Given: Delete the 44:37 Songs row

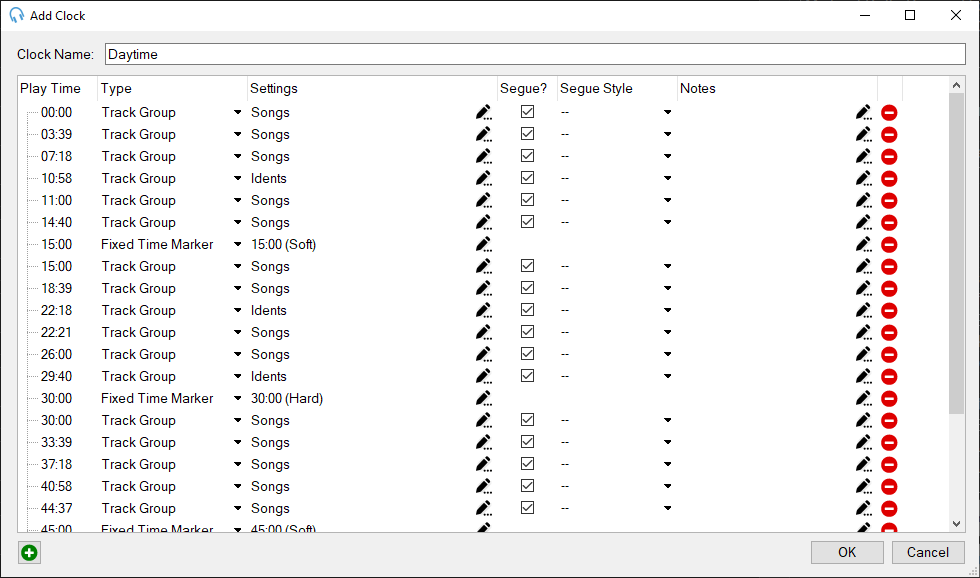Looking at the screenshot, I should tap(889, 509).
